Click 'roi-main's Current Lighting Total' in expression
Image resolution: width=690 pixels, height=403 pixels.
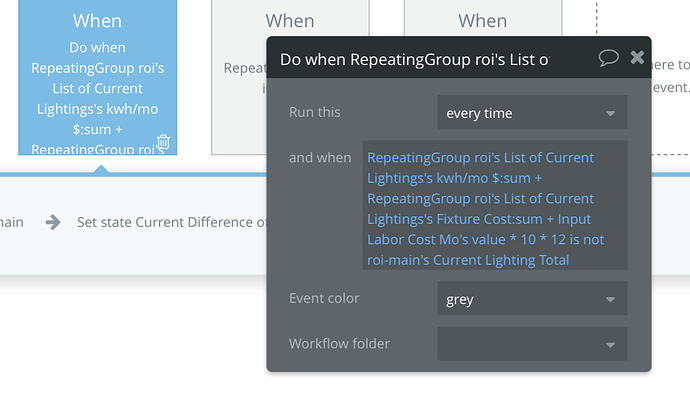pyautogui.click(x=468, y=260)
